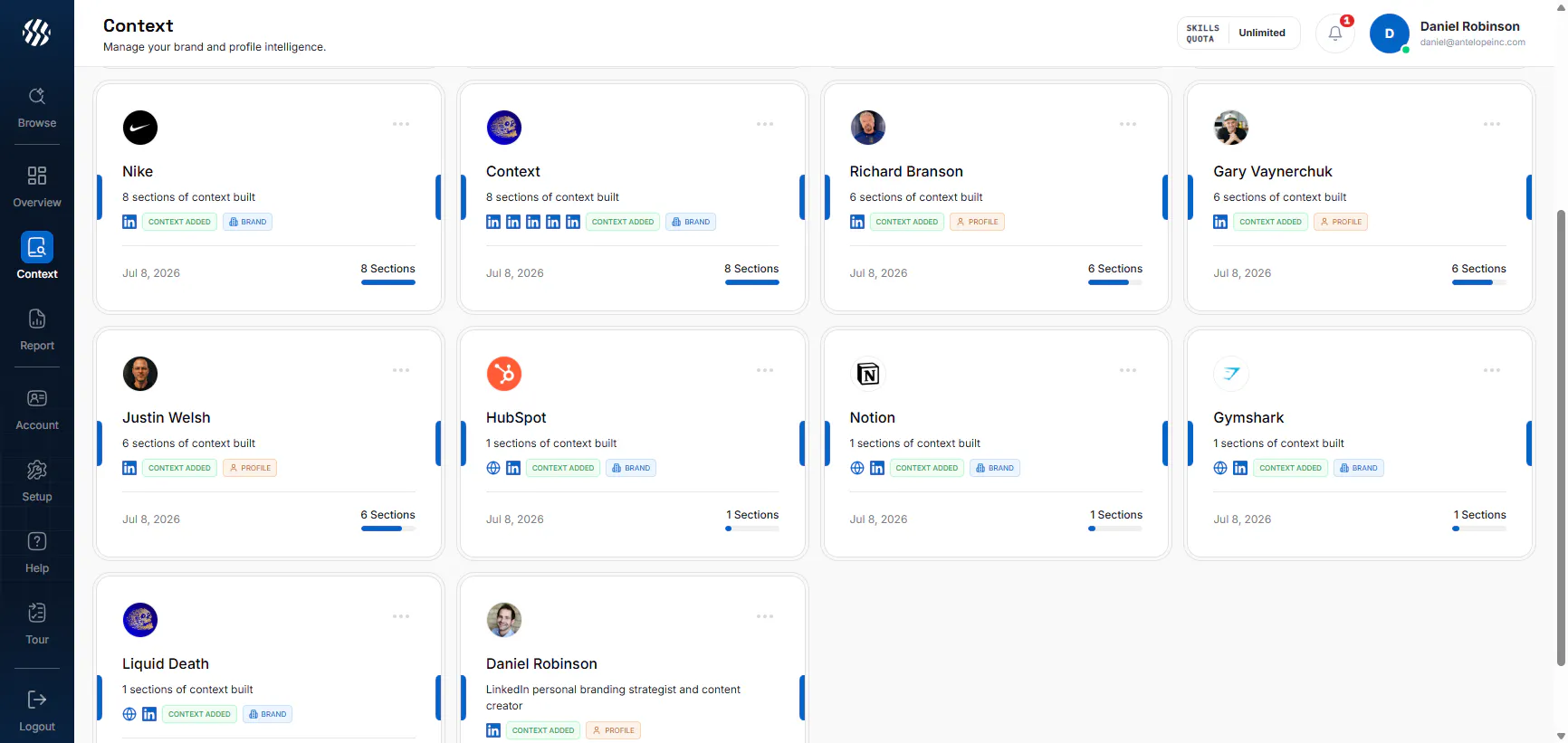Viewport: 1568px width, 743px height.
Task: Open the Daniel Robinson user avatar menu
Action: (1389, 33)
